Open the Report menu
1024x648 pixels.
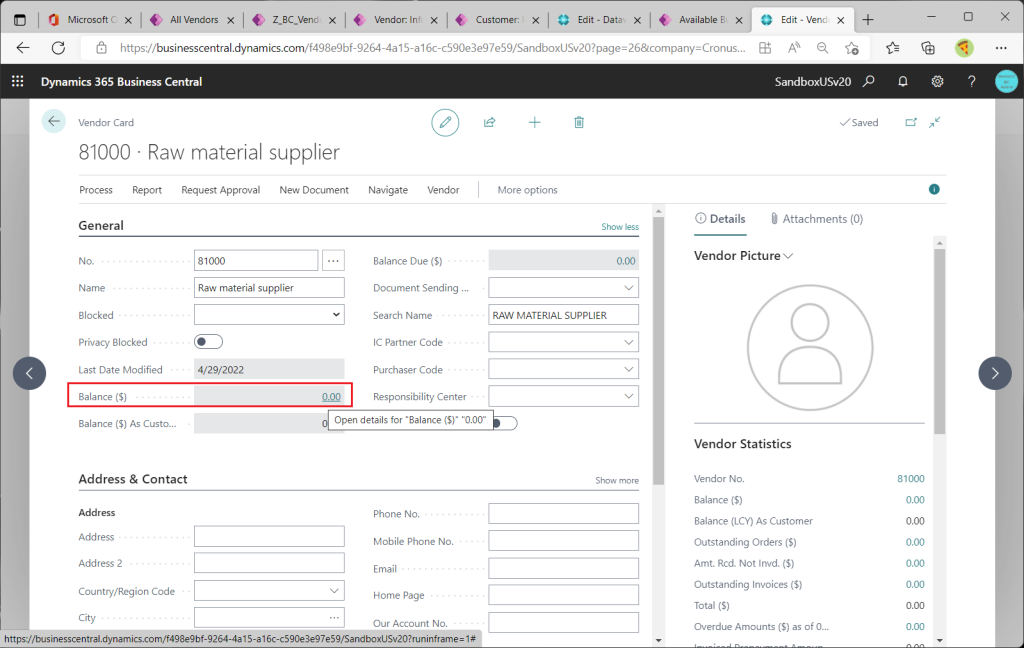[147, 190]
